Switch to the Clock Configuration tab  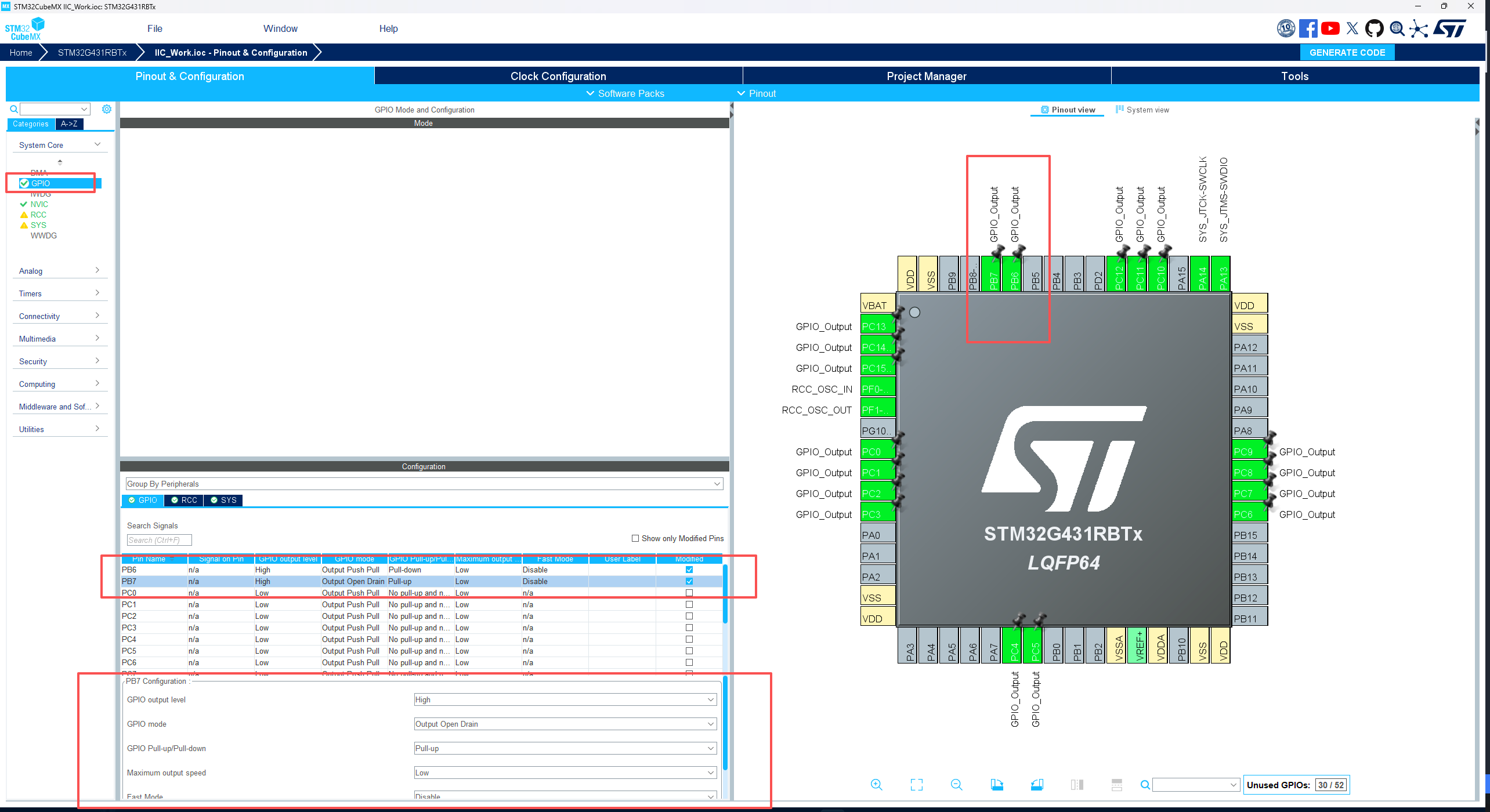(558, 76)
